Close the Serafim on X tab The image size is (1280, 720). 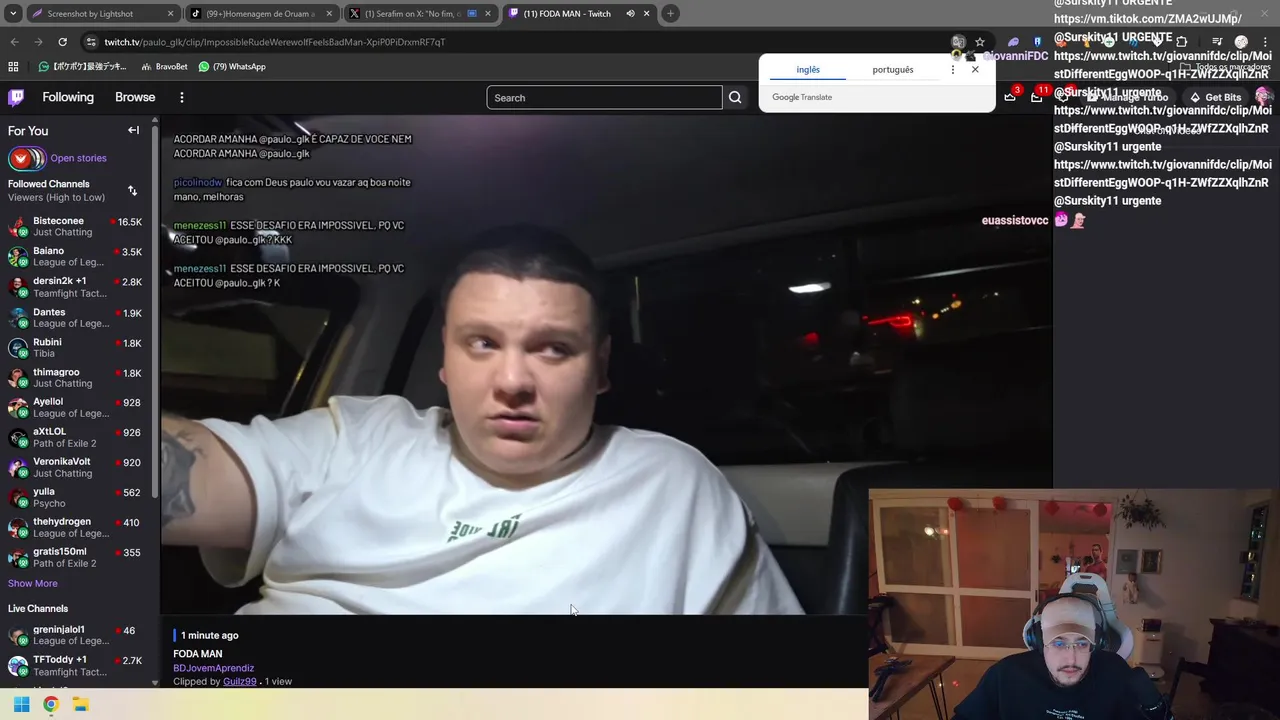coord(488,13)
